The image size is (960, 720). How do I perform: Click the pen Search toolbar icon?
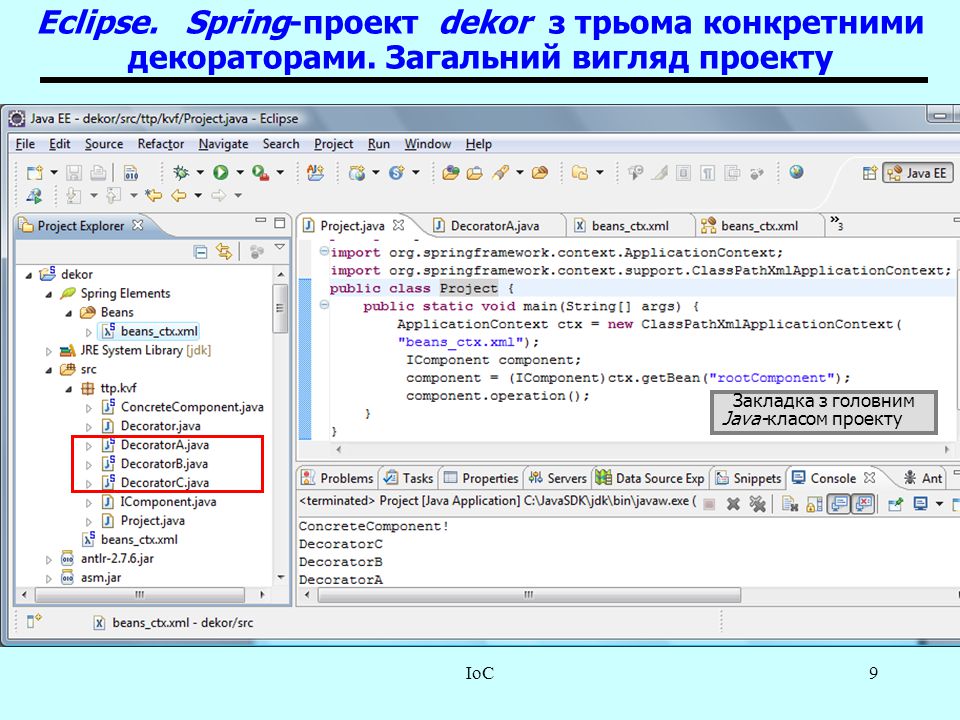tap(501, 173)
